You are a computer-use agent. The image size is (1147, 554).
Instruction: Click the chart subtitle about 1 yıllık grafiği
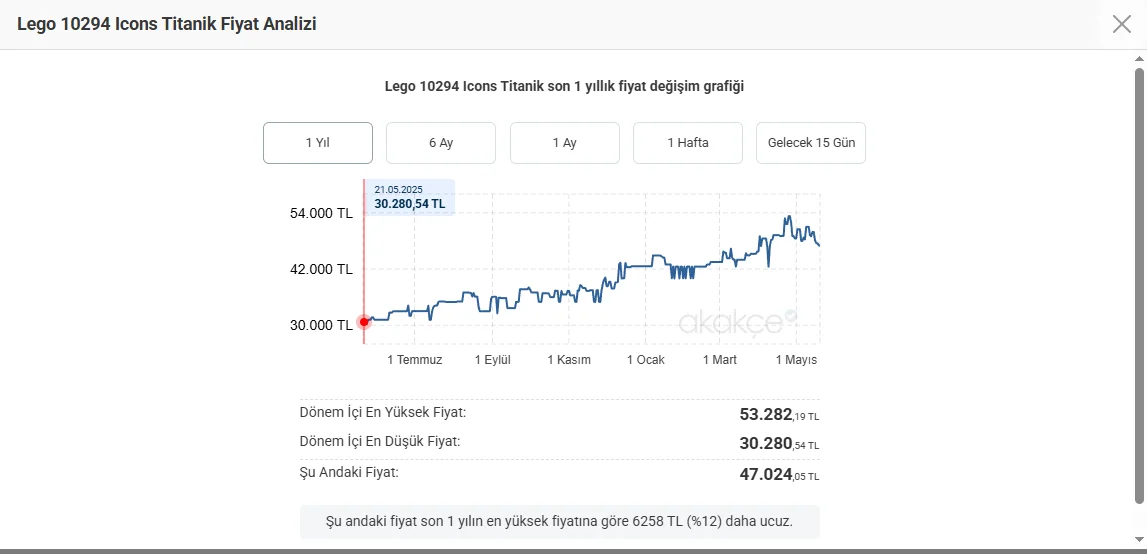(x=565, y=86)
